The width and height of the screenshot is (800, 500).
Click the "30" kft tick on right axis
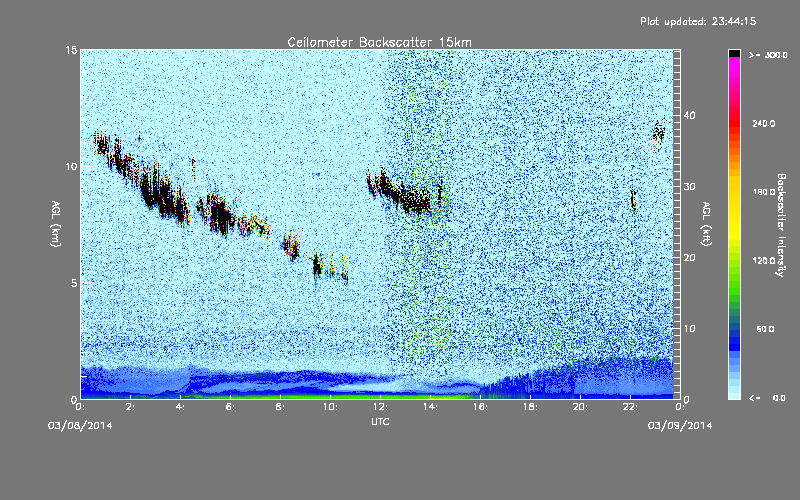click(x=689, y=186)
